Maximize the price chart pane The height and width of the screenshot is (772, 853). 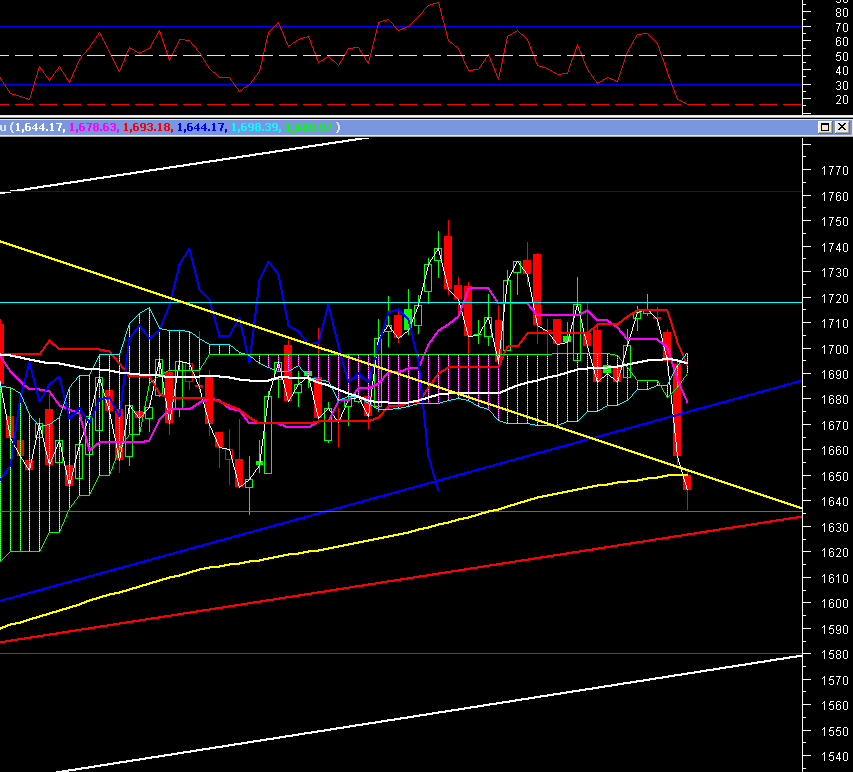coord(825,127)
